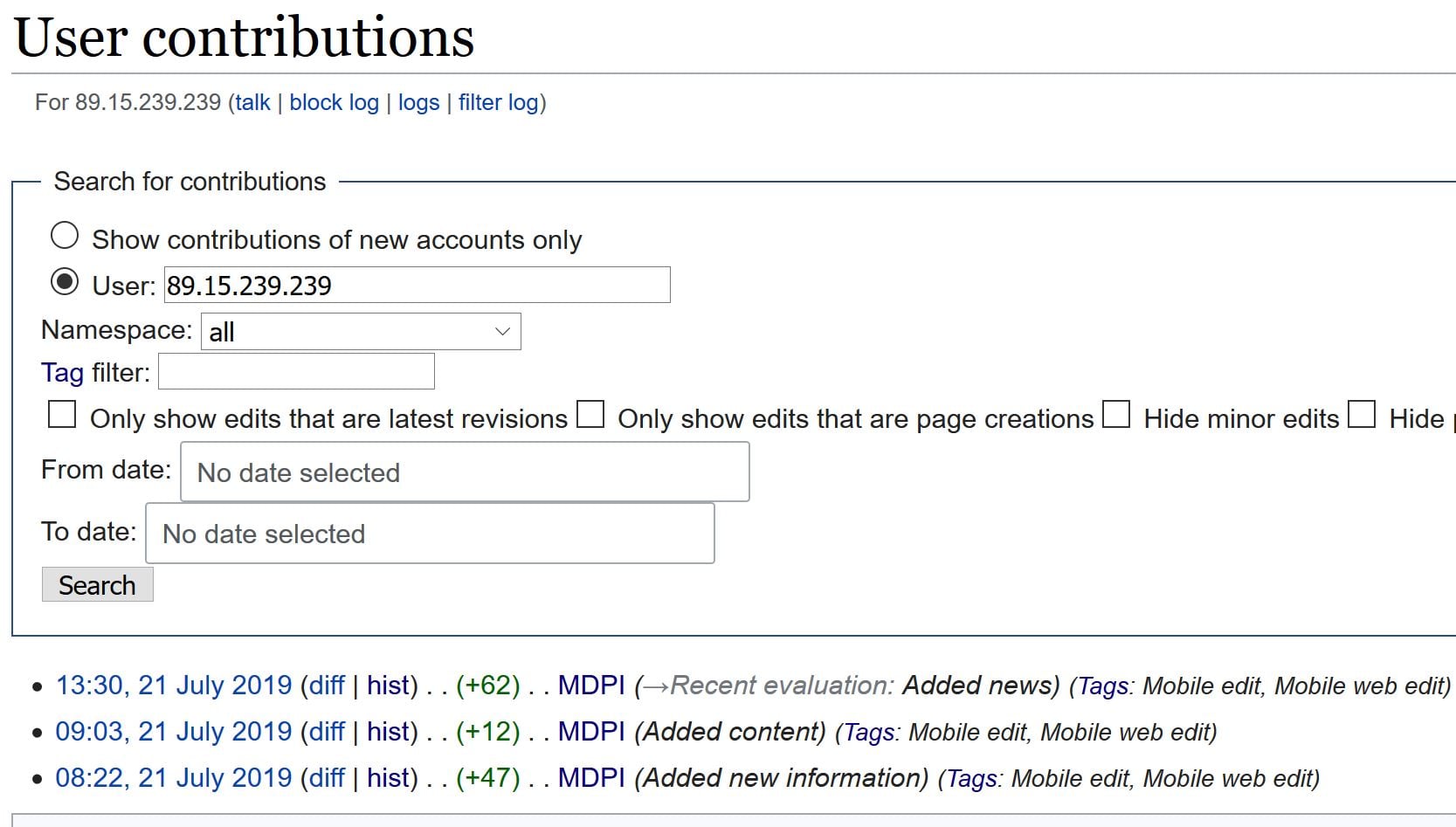The height and width of the screenshot is (827, 1456).
Task: Enable 'Only show edits that are latest revisions'
Action: tap(62, 415)
